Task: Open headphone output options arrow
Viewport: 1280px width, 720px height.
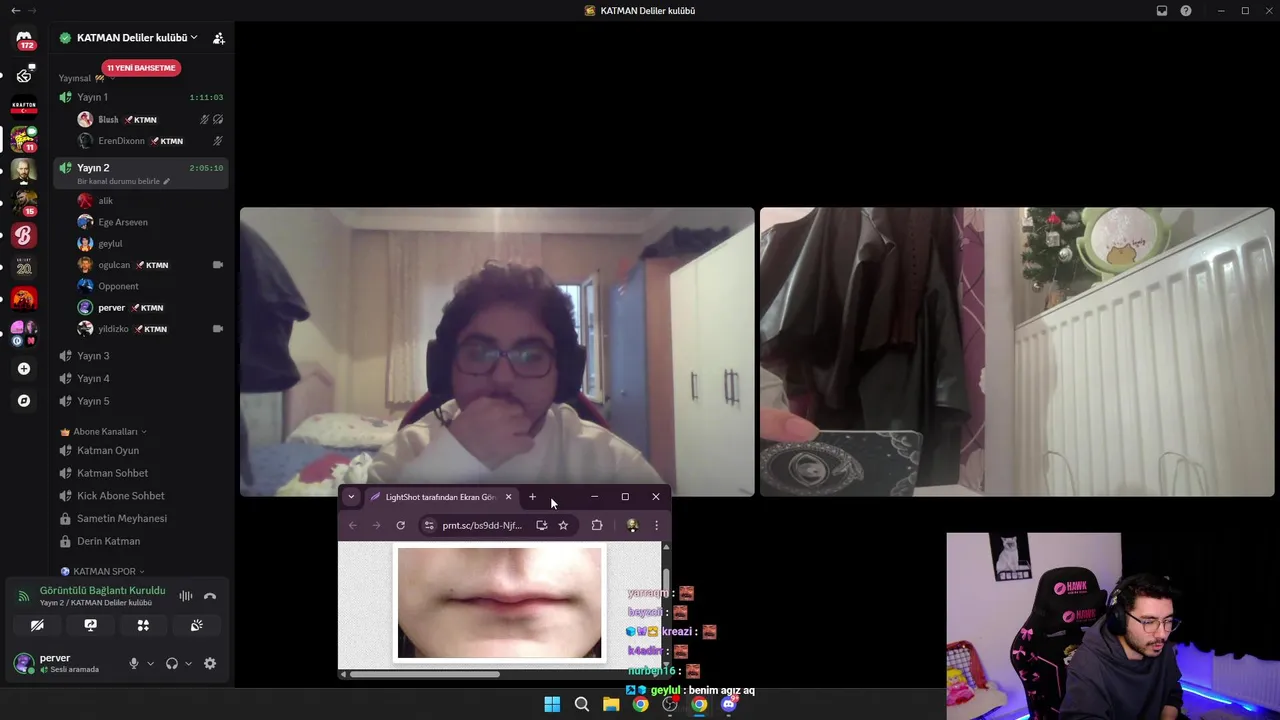Action: [x=188, y=663]
